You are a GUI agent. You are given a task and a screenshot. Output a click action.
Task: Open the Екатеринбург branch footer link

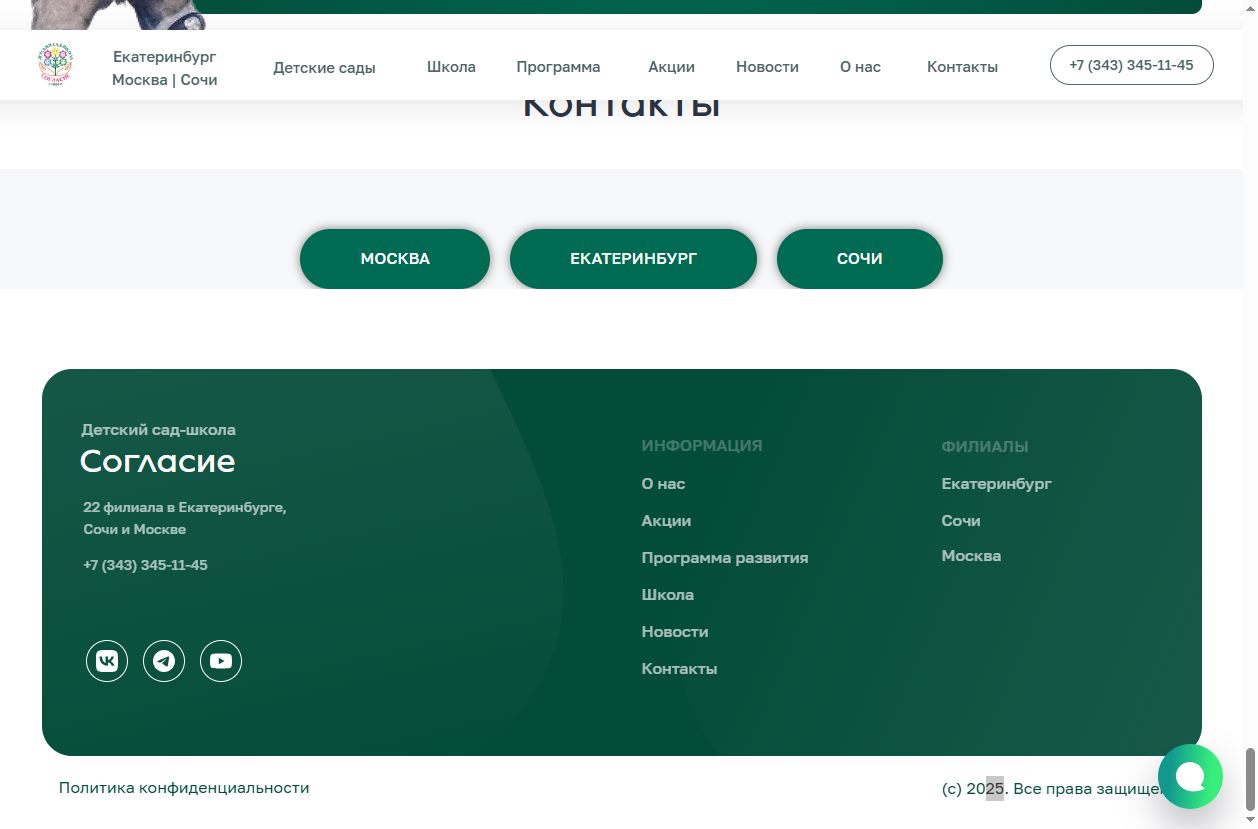(997, 484)
